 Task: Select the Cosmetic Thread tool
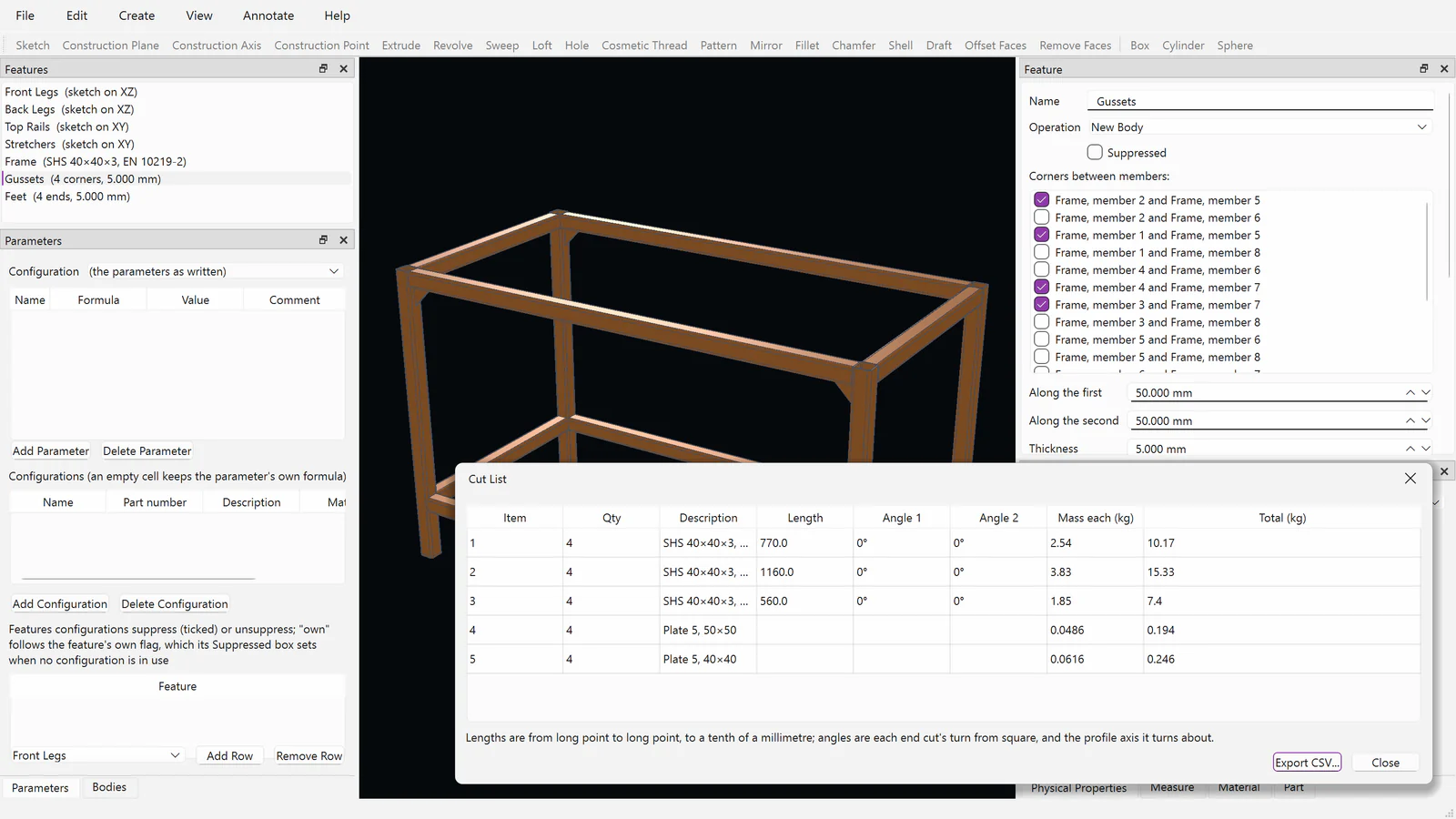[644, 45]
